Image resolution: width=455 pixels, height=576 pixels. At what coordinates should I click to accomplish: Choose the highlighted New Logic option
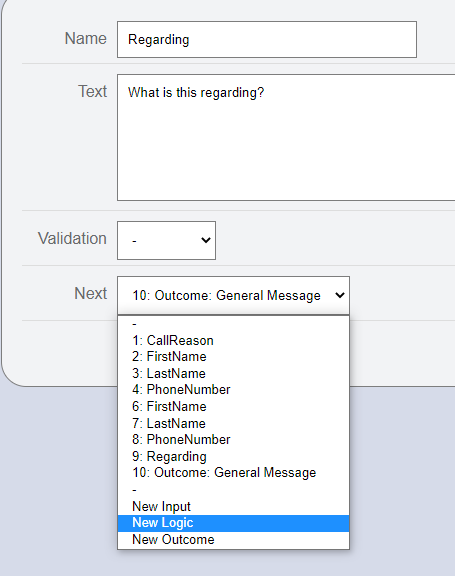point(233,523)
